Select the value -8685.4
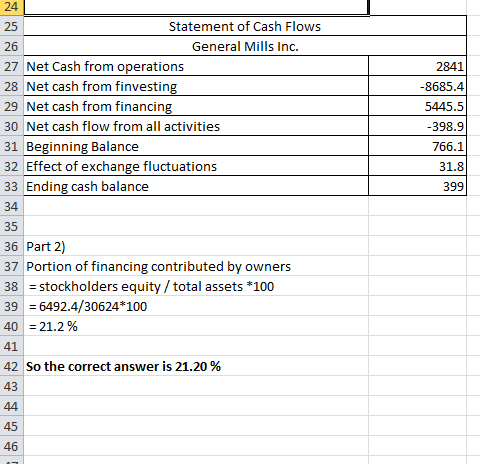This screenshot has width=480, height=464. 417,86
